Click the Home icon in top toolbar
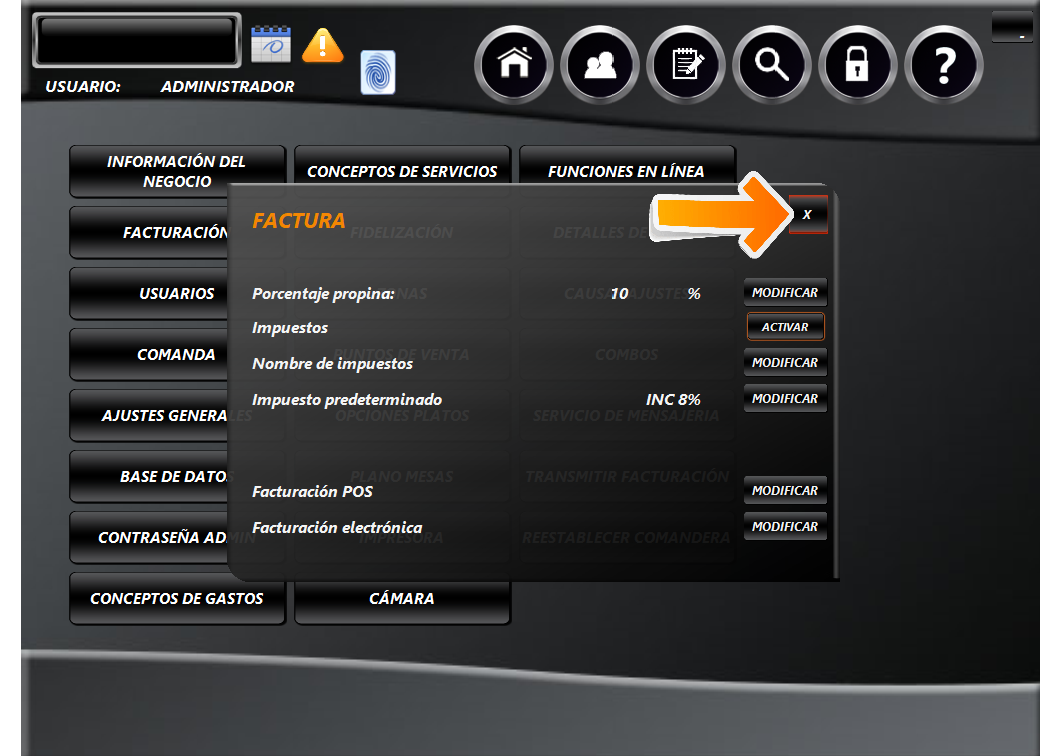This screenshot has width=1062, height=756. click(x=515, y=65)
